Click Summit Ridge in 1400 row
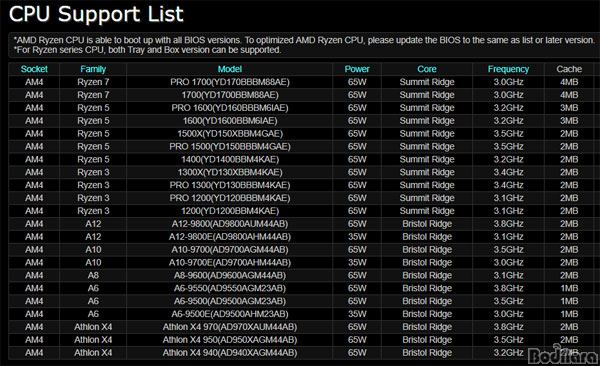The height and width of the screenshot is (366, 600). 427,160
